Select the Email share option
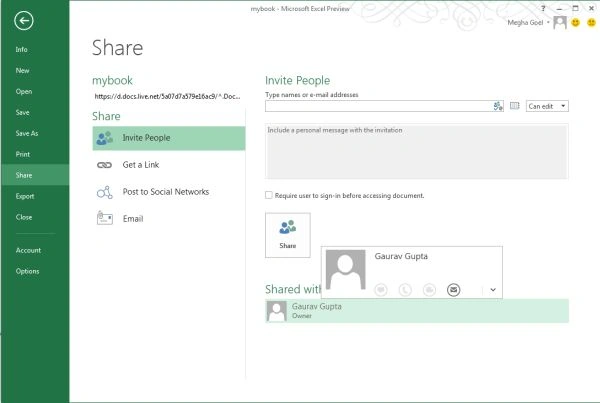 click(169, 219)
